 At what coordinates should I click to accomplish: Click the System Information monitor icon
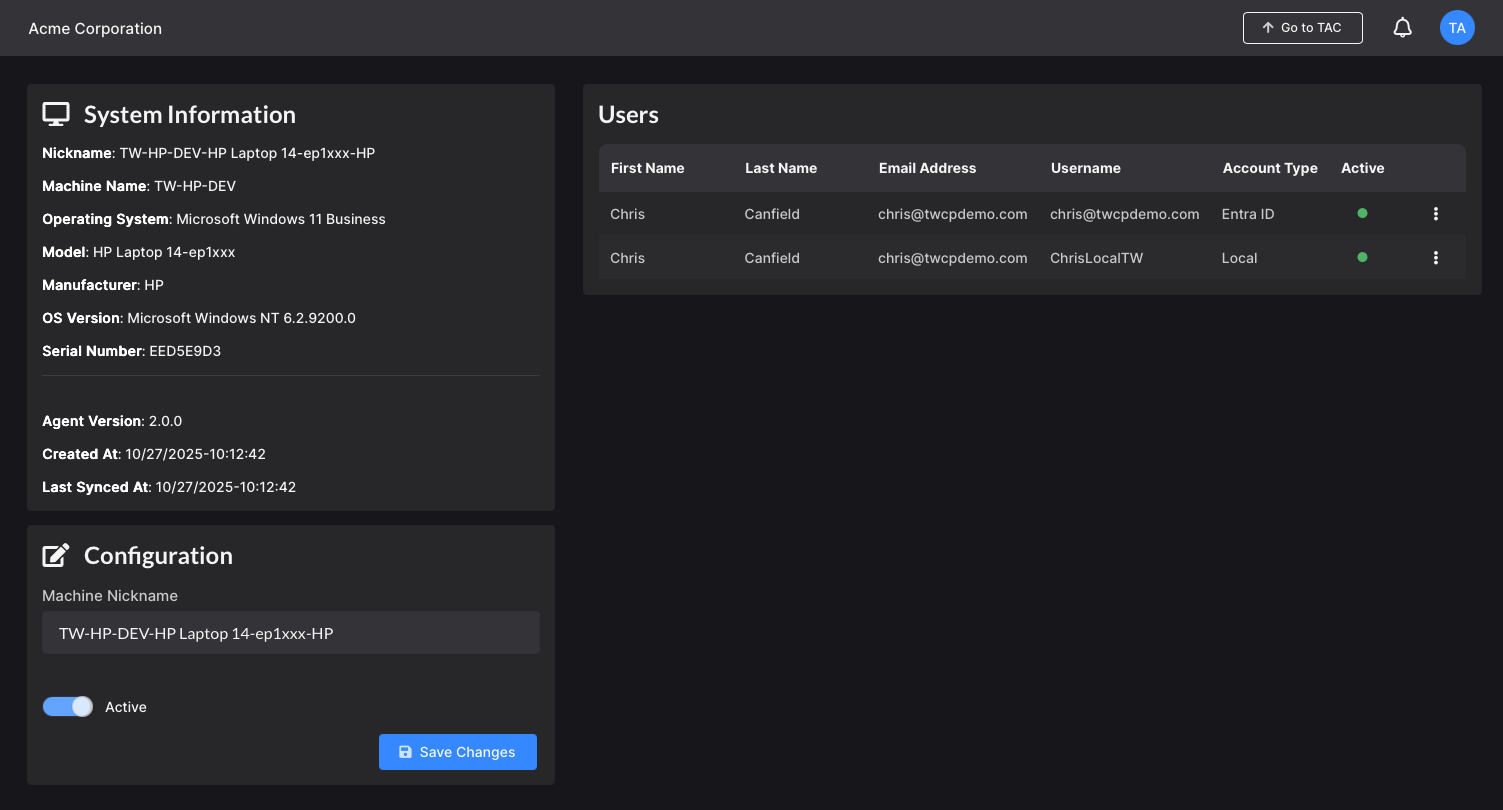click(x=56, y=115)
